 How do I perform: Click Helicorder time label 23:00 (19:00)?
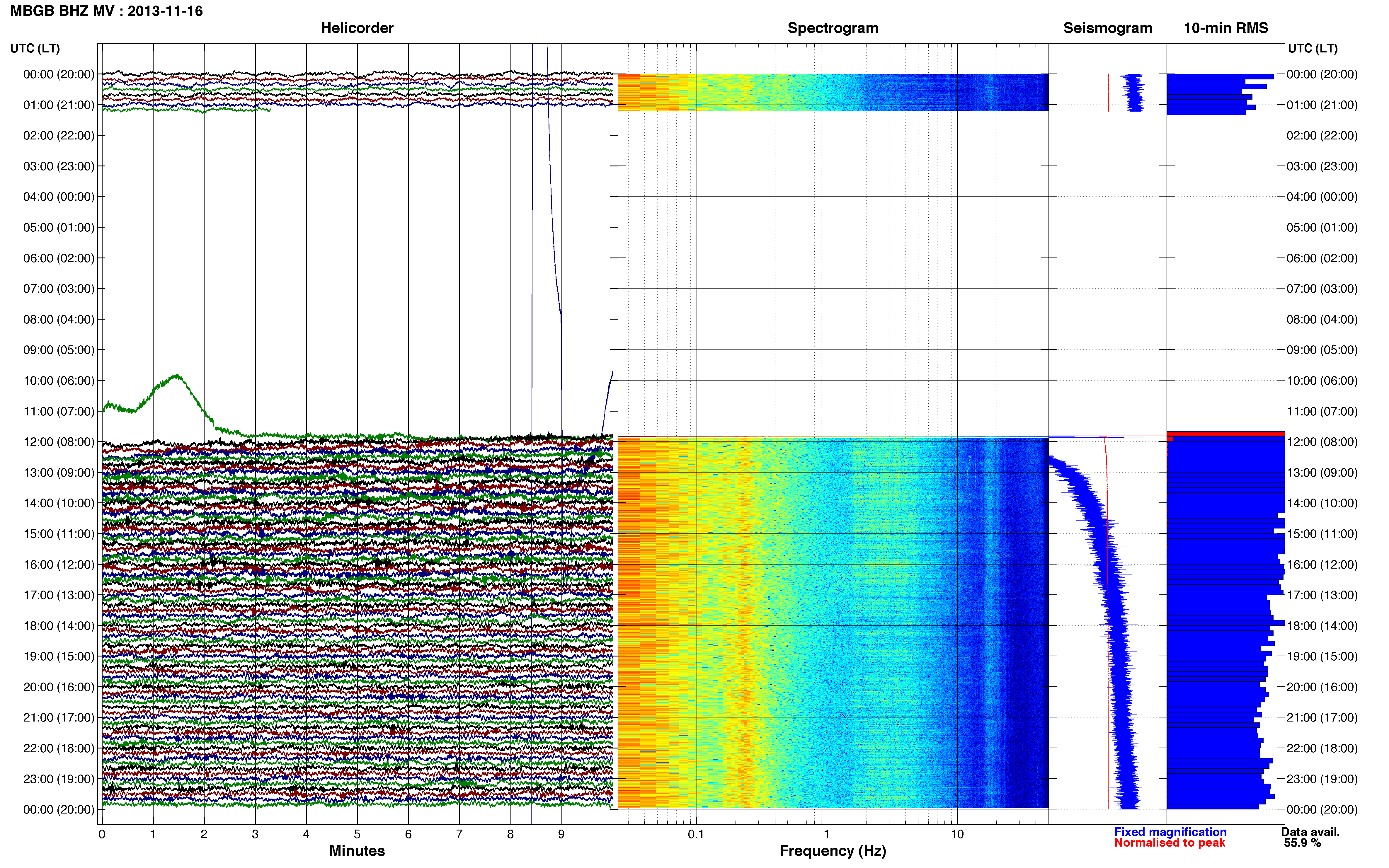tap(59, 779)
